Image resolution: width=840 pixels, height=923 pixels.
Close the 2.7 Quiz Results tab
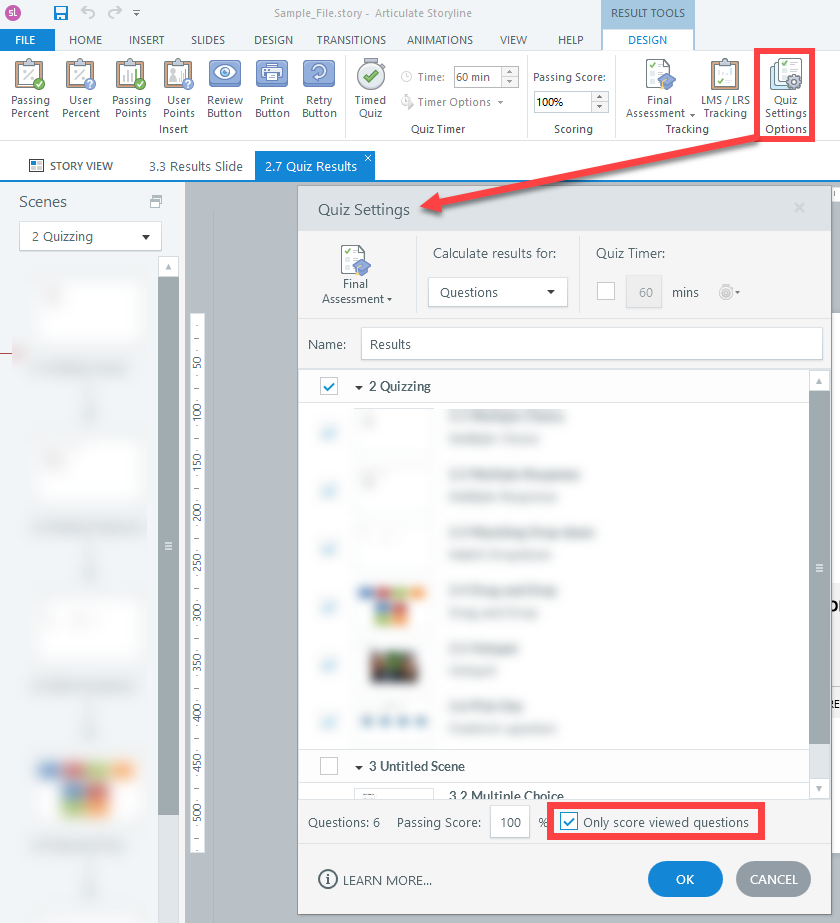[x=368, y=158]
